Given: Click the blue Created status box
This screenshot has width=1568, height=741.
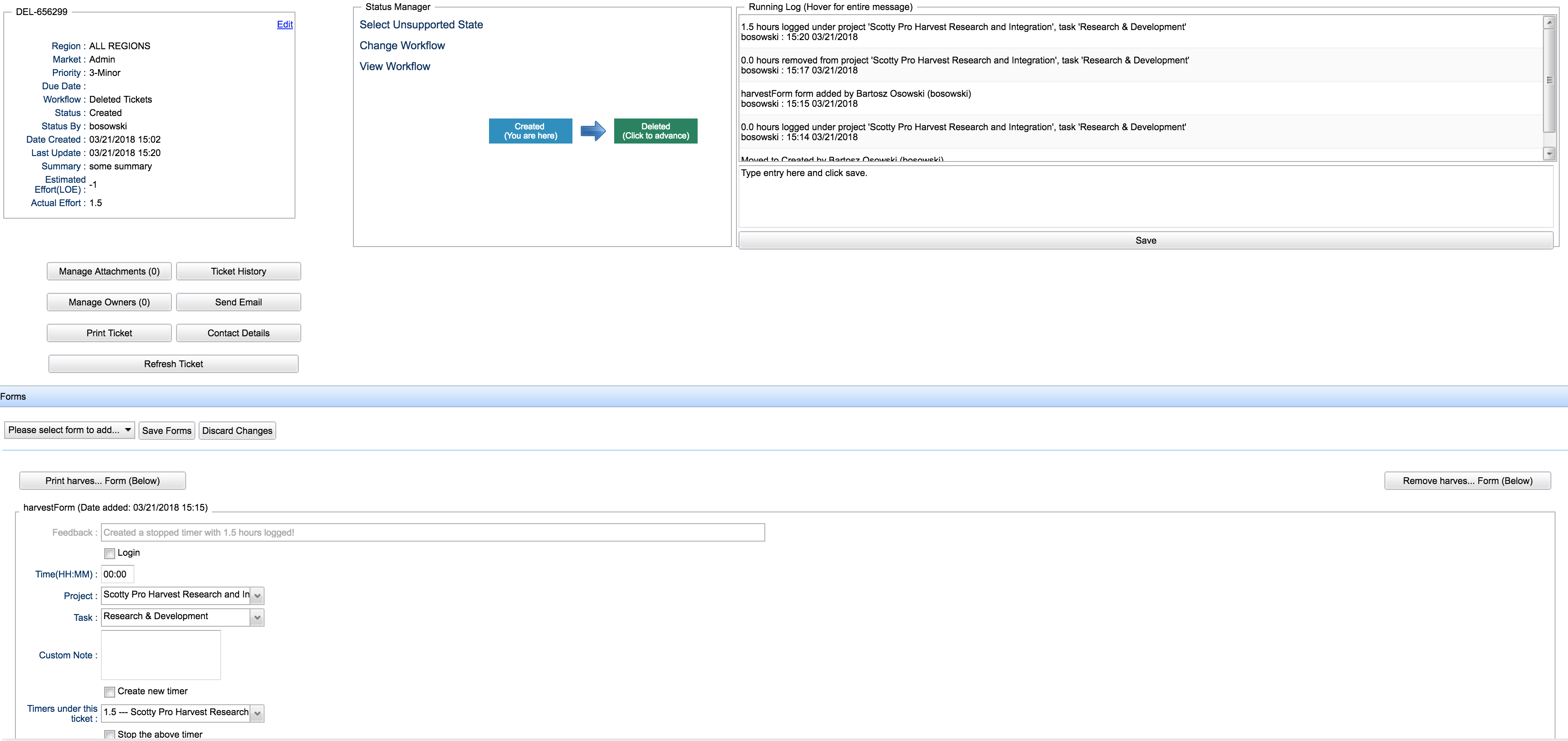Looking at the screenshot, I should coord(529,131).
